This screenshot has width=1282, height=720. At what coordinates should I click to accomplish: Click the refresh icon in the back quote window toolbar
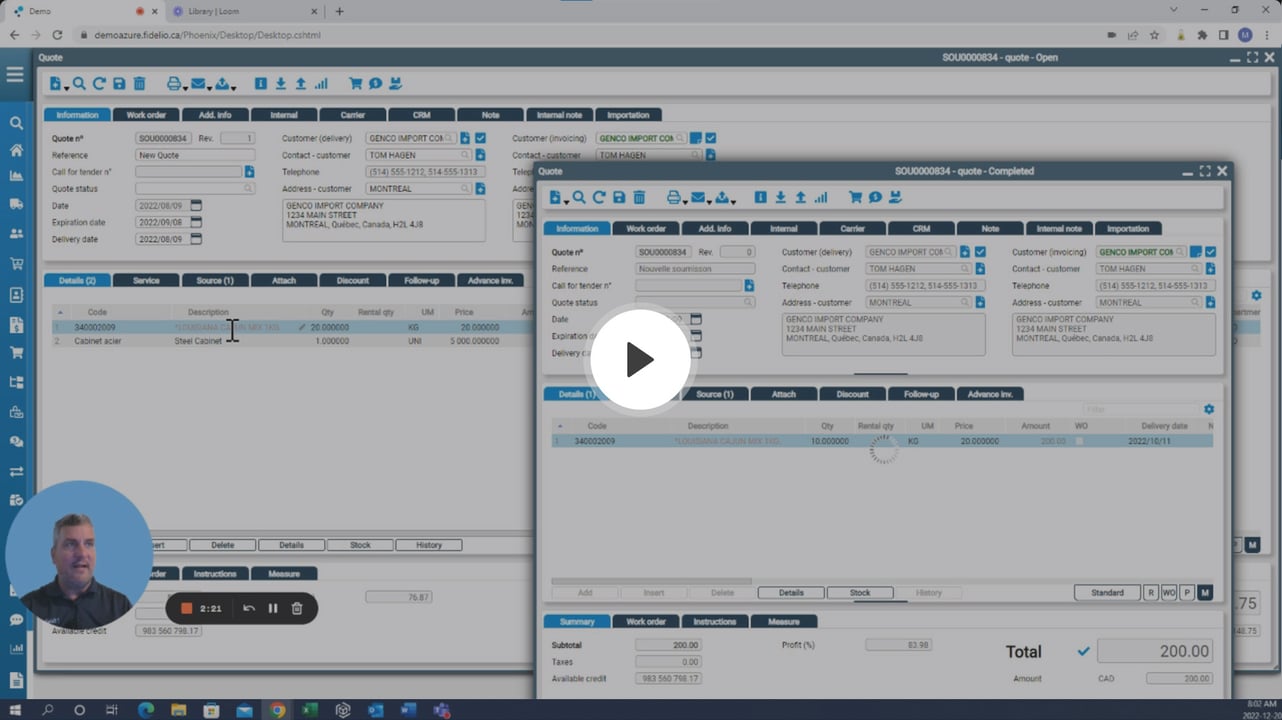pos(99,84)
